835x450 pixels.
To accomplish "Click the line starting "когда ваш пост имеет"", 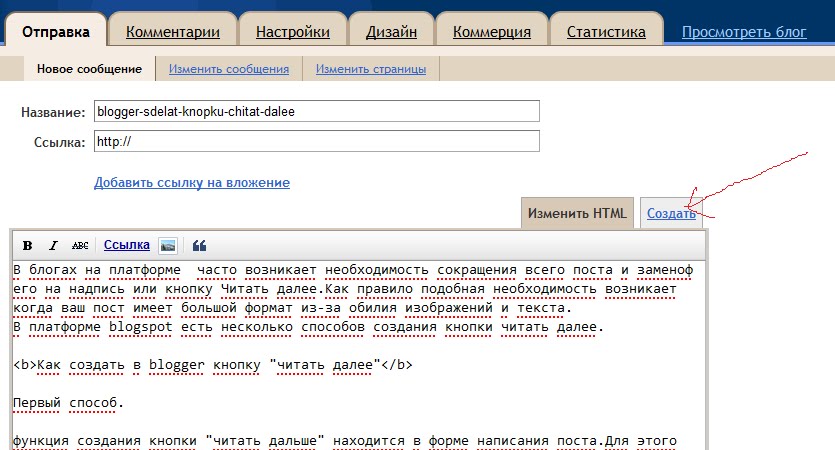I will pyautogui.click(x=292, y=308).
